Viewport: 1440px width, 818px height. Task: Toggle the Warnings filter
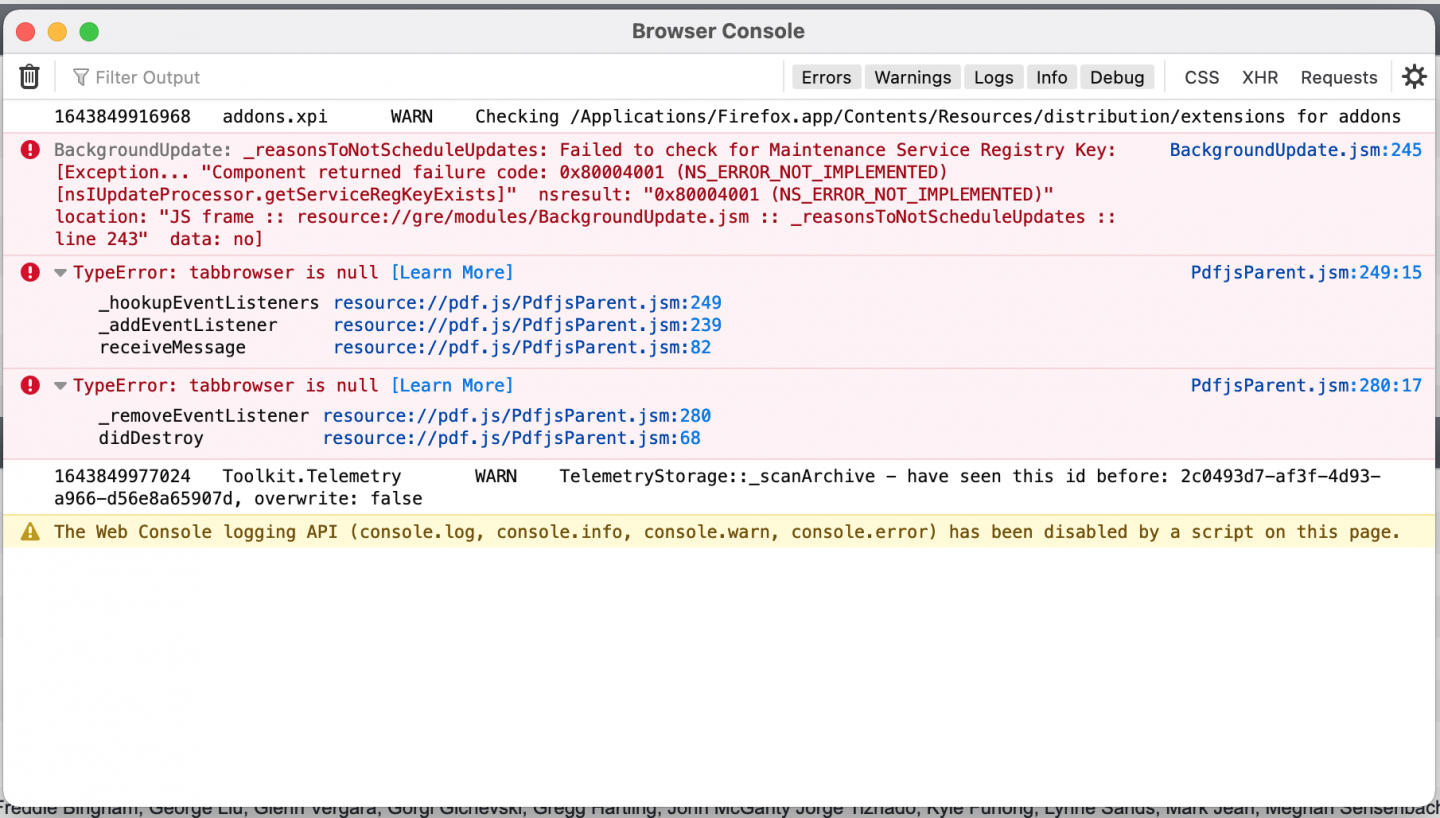point(913,77)
